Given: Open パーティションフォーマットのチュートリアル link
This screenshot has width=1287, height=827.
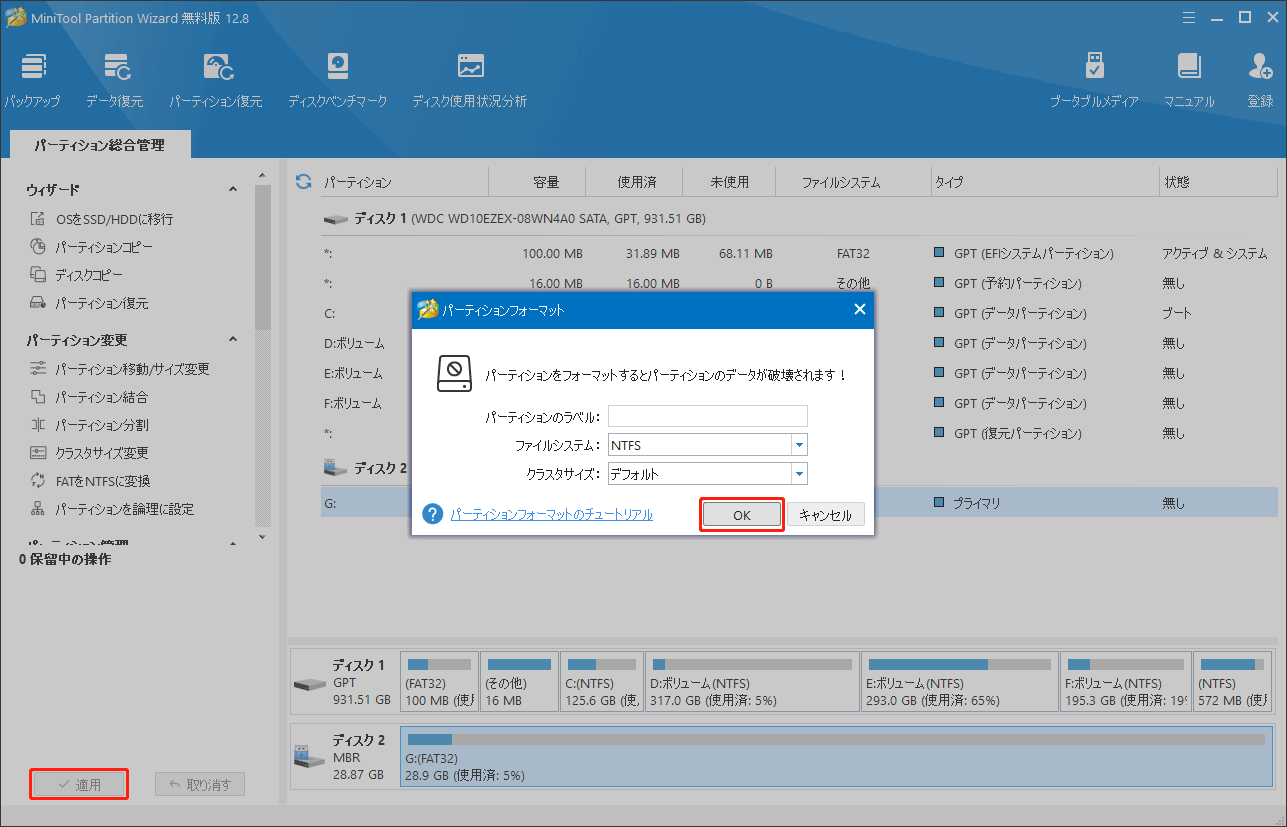Looking at the screenshot, I should click(552, 514).
